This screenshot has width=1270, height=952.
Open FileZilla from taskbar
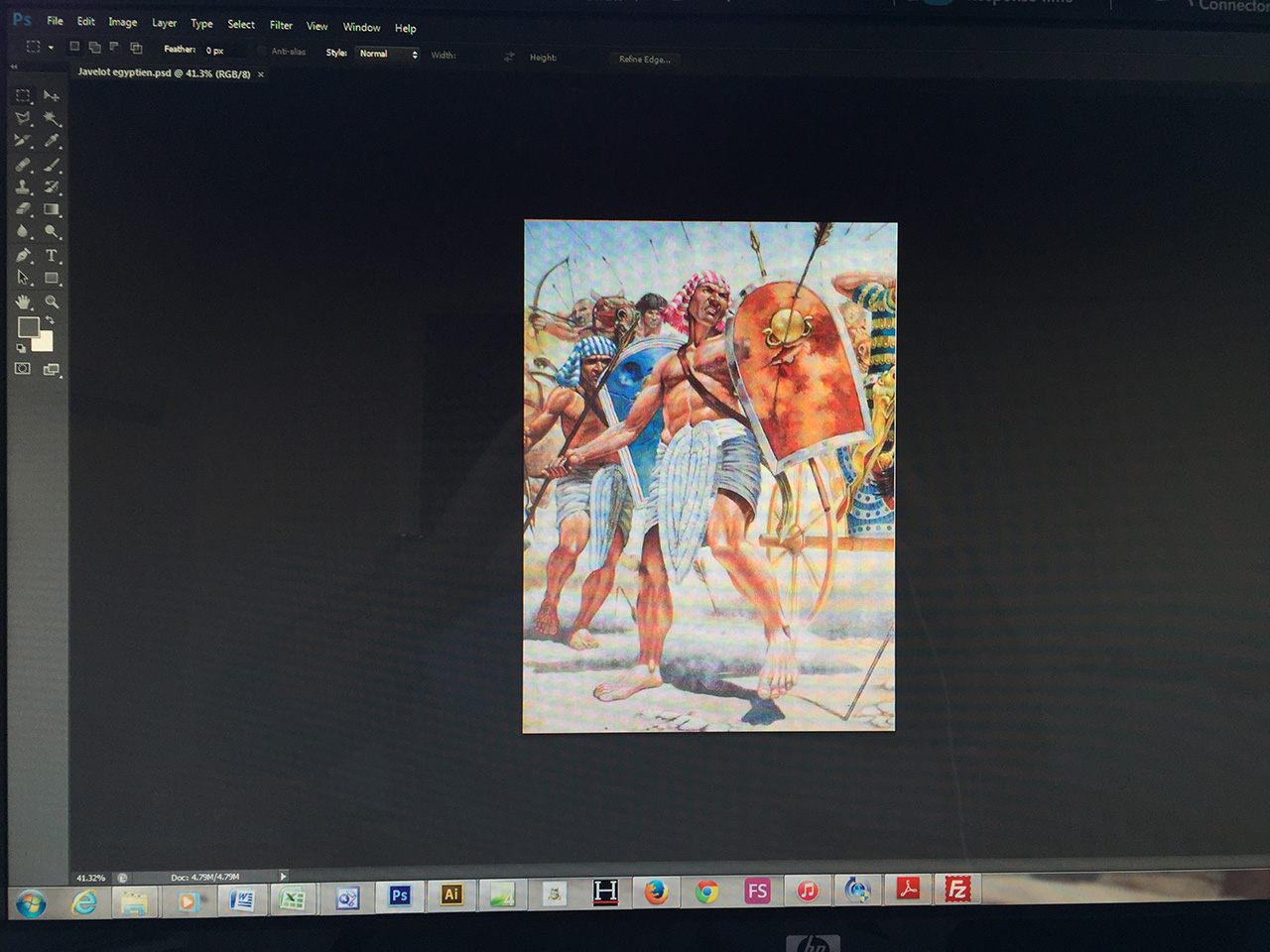[957, 889]
